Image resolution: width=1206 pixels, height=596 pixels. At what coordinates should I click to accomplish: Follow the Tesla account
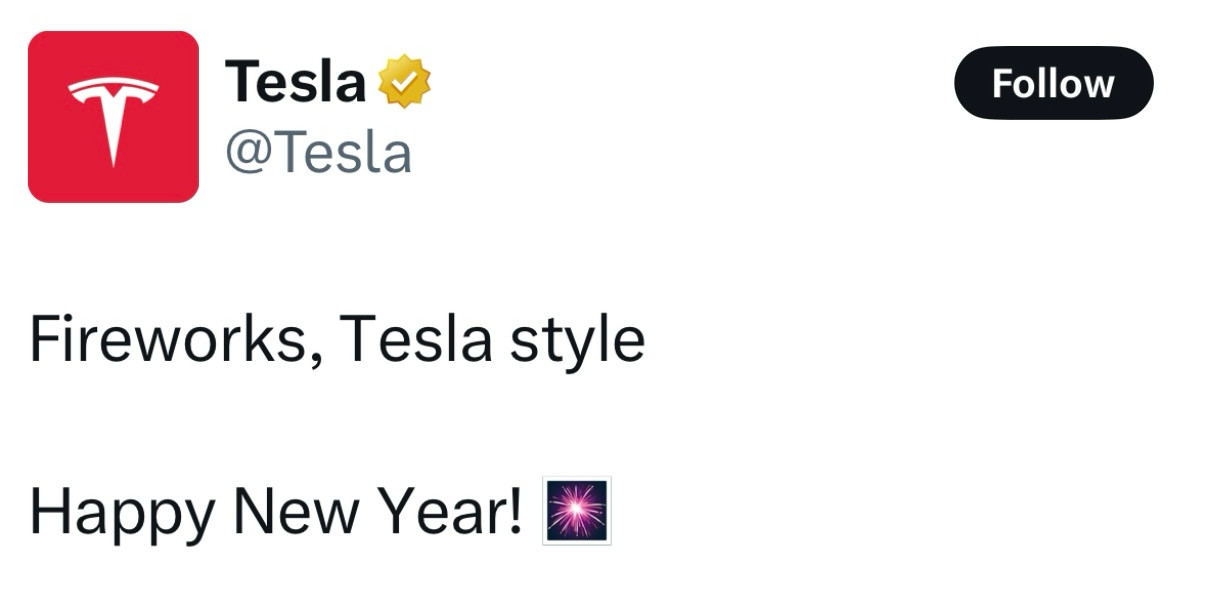[1053, 83]
